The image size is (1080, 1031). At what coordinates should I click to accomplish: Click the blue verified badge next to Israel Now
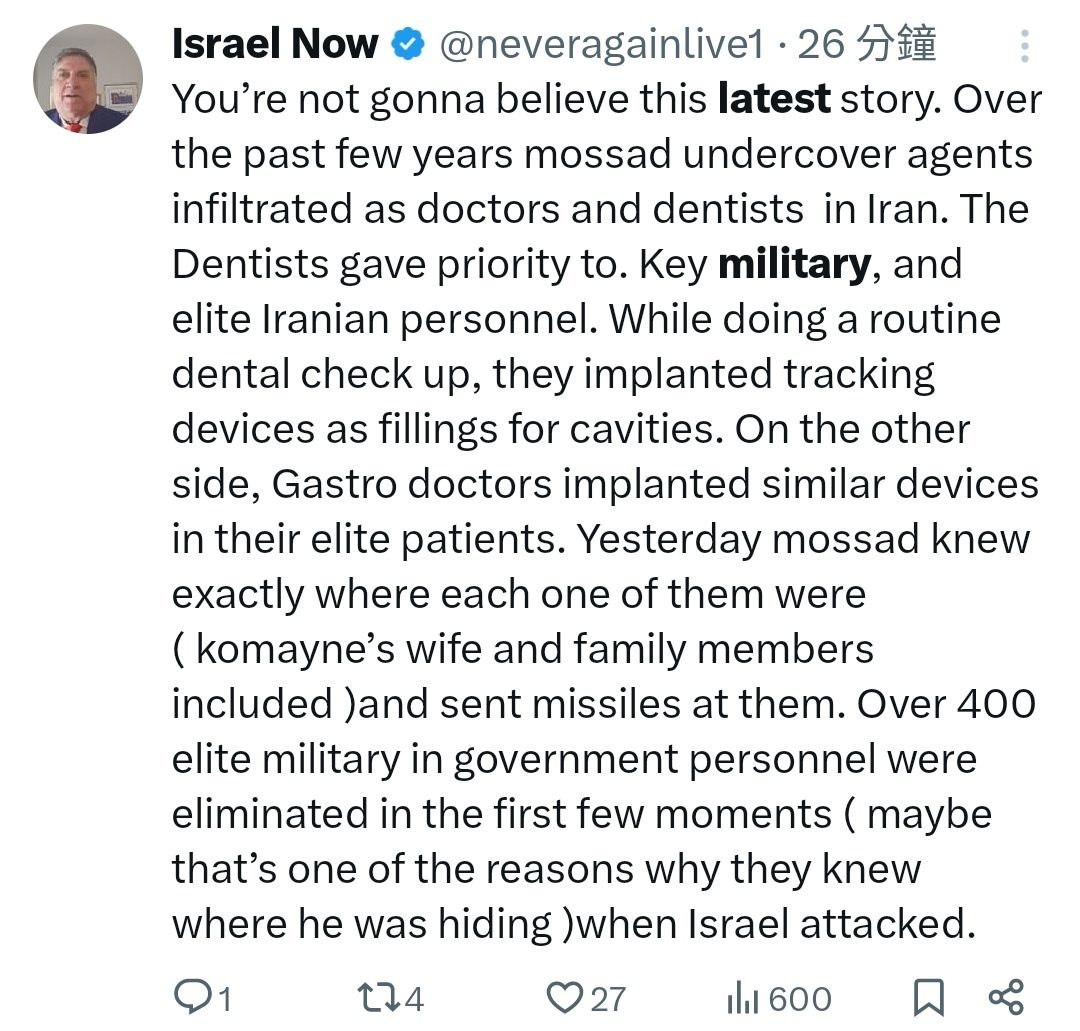(x=405, y=43)
